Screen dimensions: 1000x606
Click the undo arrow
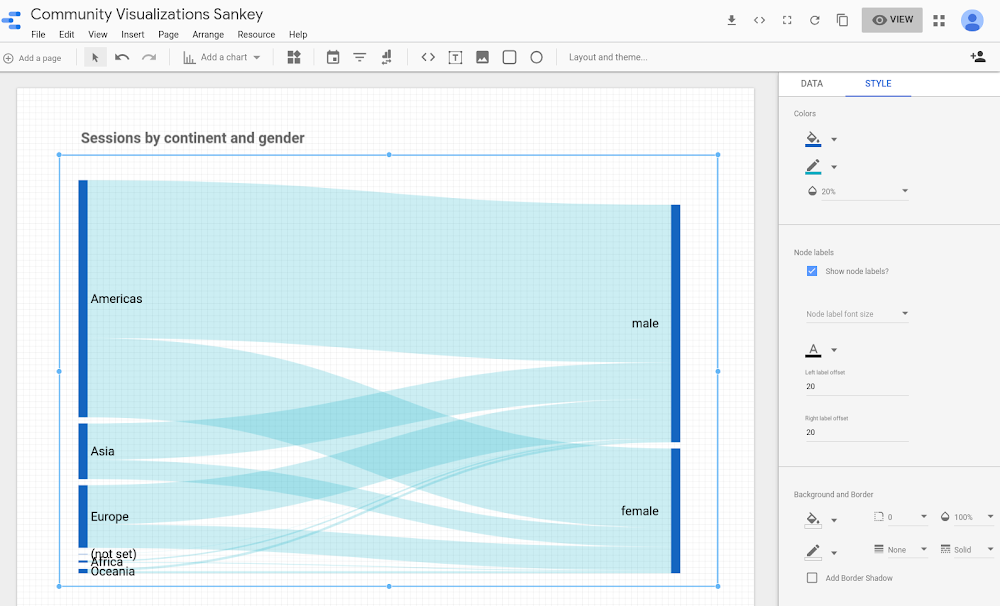[x=122, y=57]
